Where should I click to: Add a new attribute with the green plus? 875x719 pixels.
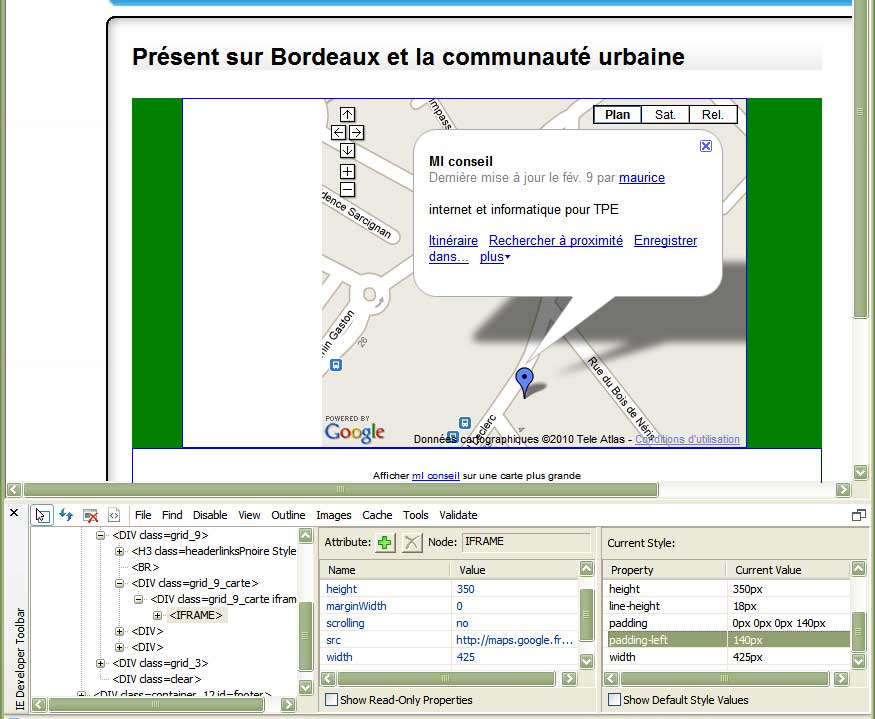click(384, 542)
